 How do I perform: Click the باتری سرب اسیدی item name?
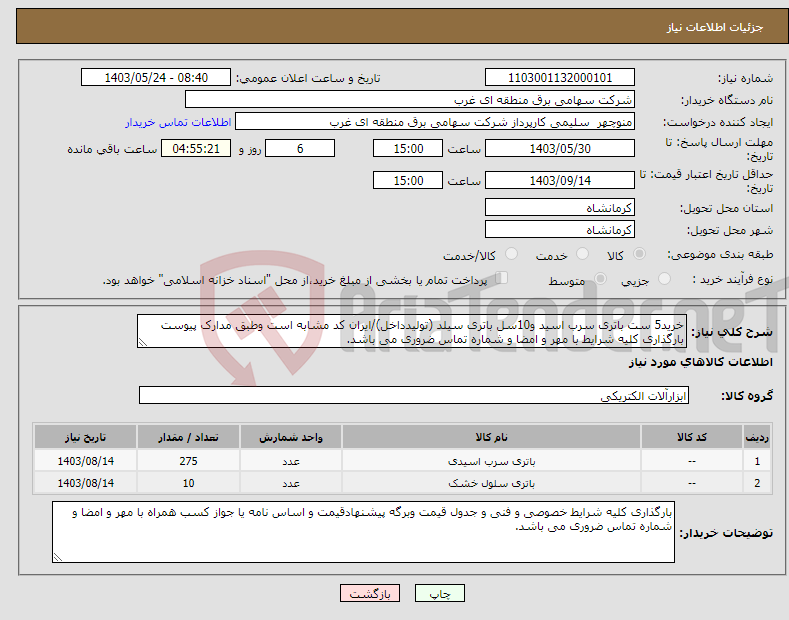coord(492,461)
